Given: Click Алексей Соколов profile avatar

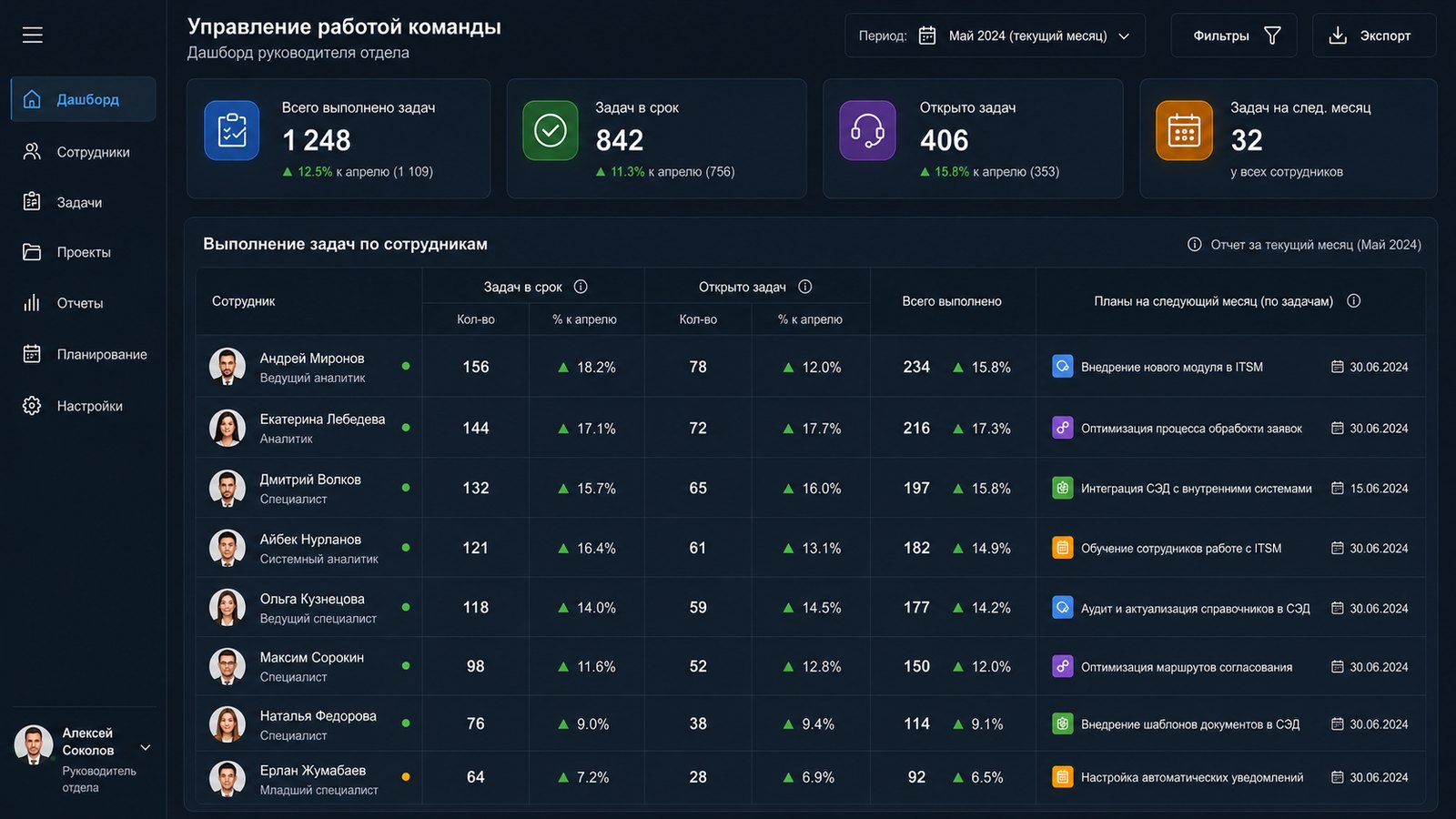Looking at the screenshot, I should click(x=34, y=744).
